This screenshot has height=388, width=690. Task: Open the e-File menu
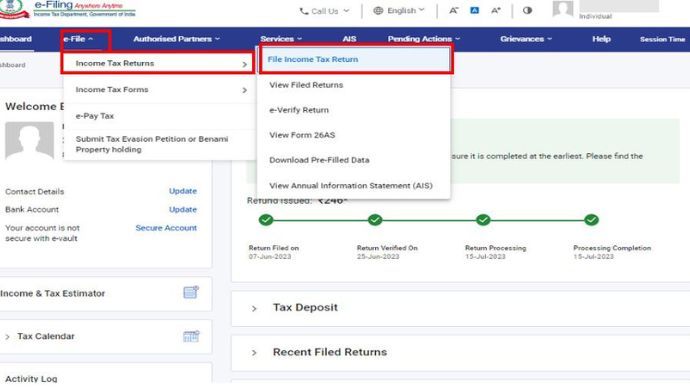pos(78,39)
